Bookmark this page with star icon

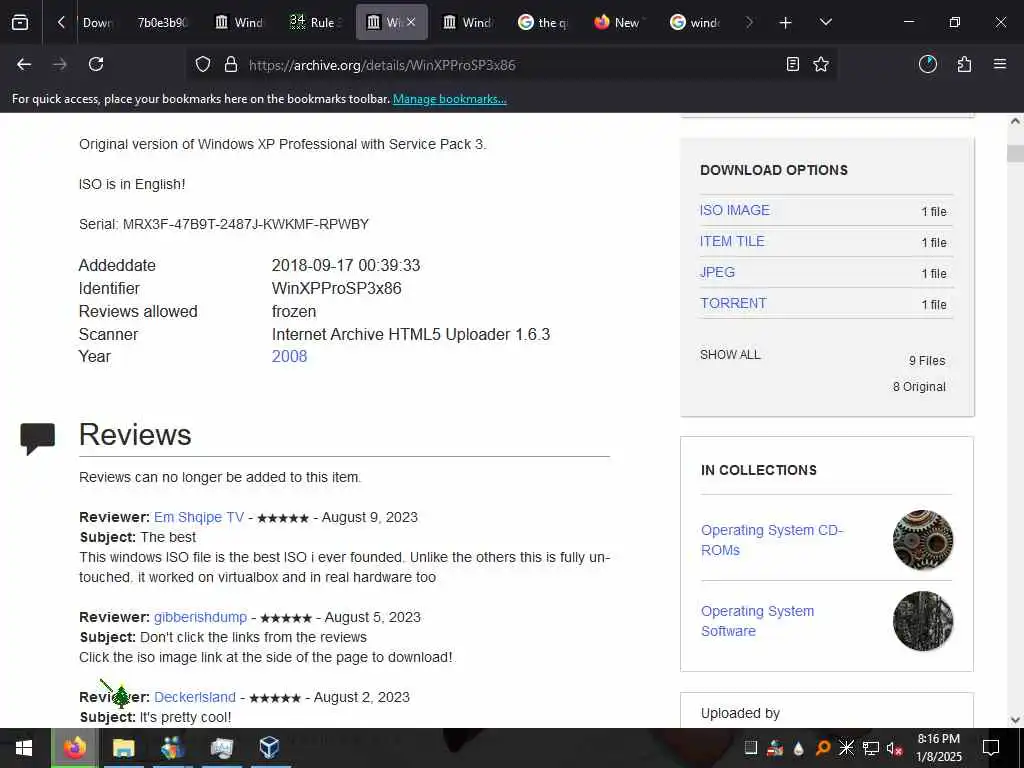(821, 64)
